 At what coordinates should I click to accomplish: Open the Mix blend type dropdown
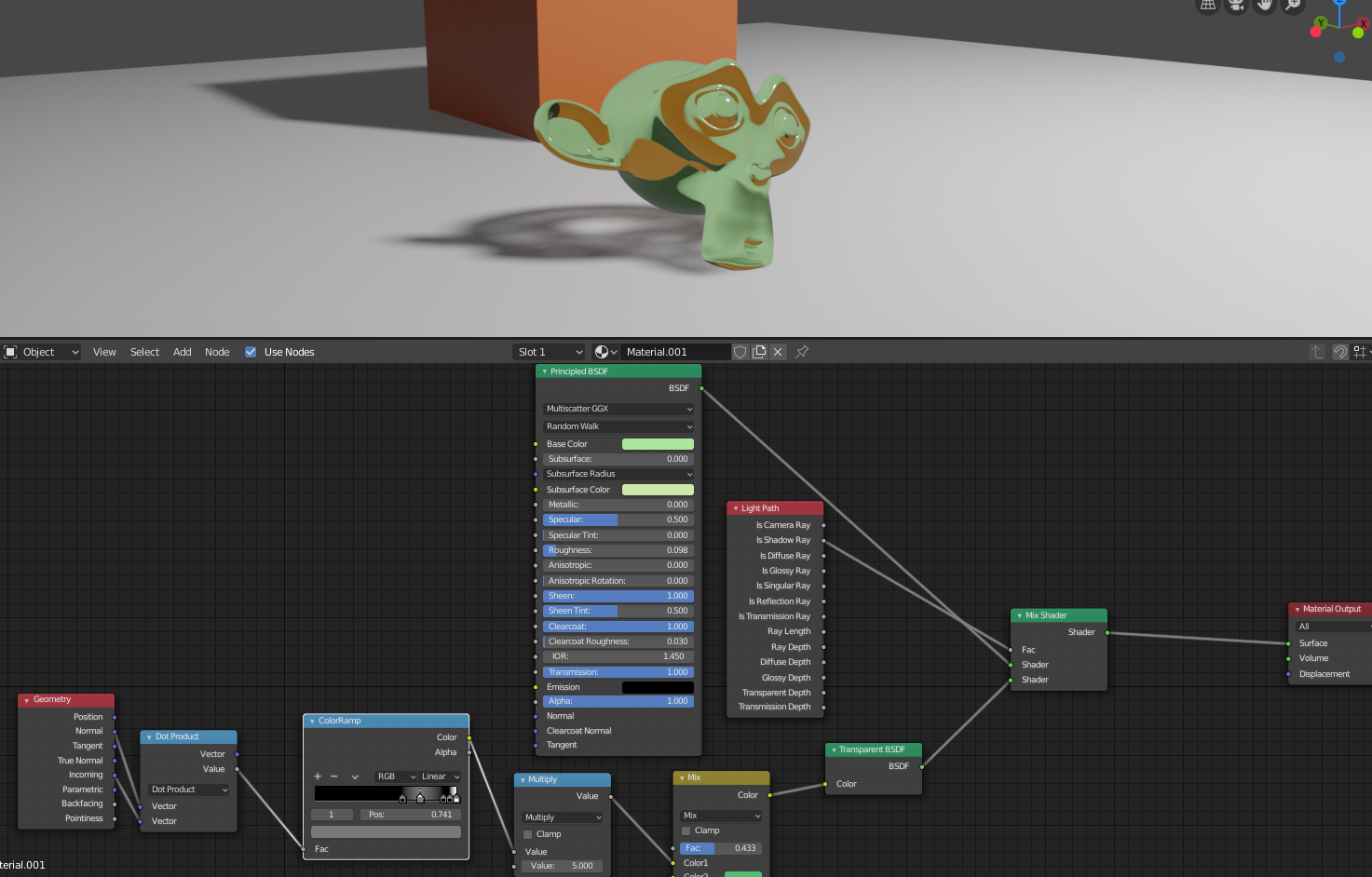[x=721, y=816]
